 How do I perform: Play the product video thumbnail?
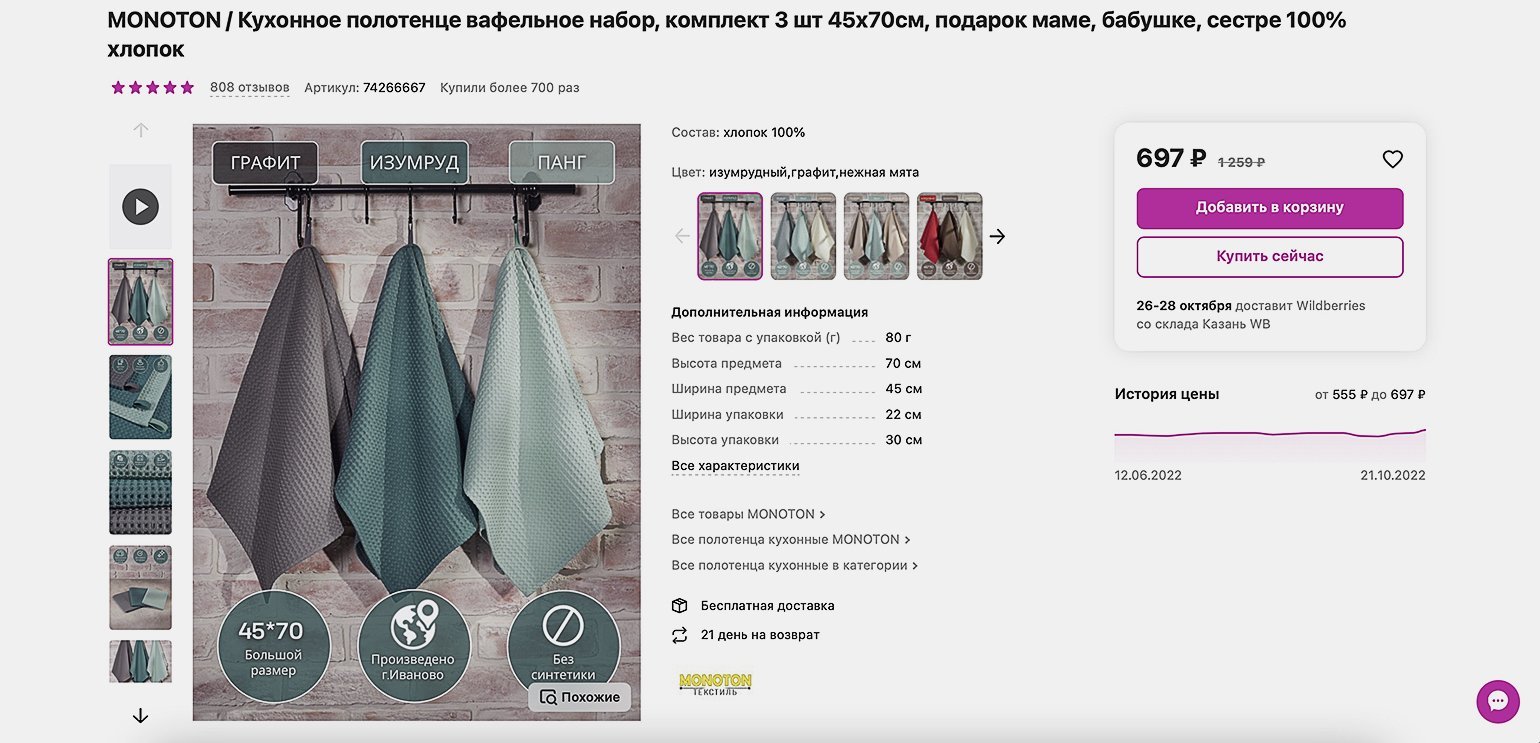(140, 207)
